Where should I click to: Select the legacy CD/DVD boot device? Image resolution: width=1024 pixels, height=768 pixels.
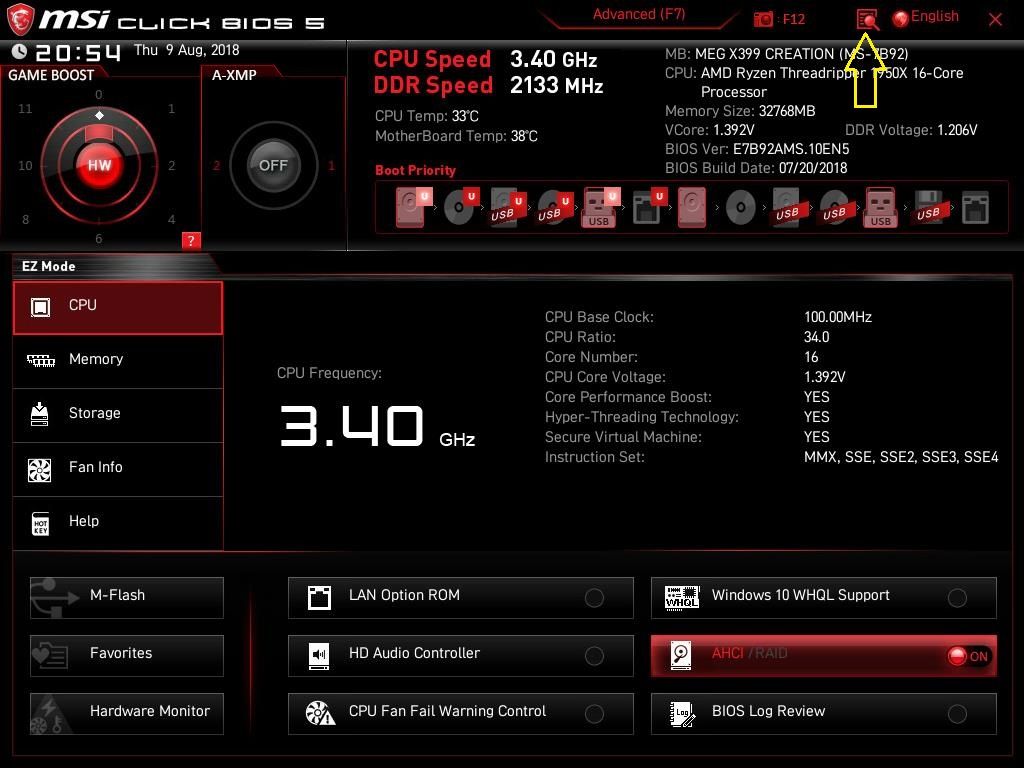click(740, 208)
